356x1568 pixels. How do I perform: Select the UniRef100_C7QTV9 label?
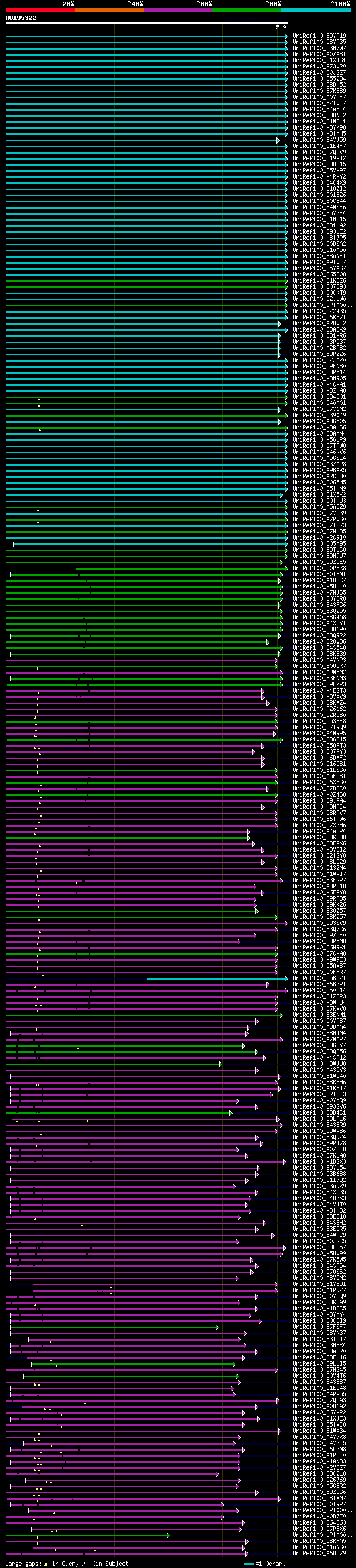pyautogui.click(x=319, y=152)
